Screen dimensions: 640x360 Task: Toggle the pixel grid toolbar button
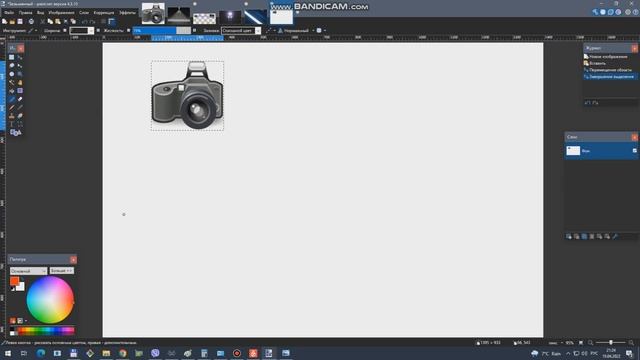[x=103, y=21]
